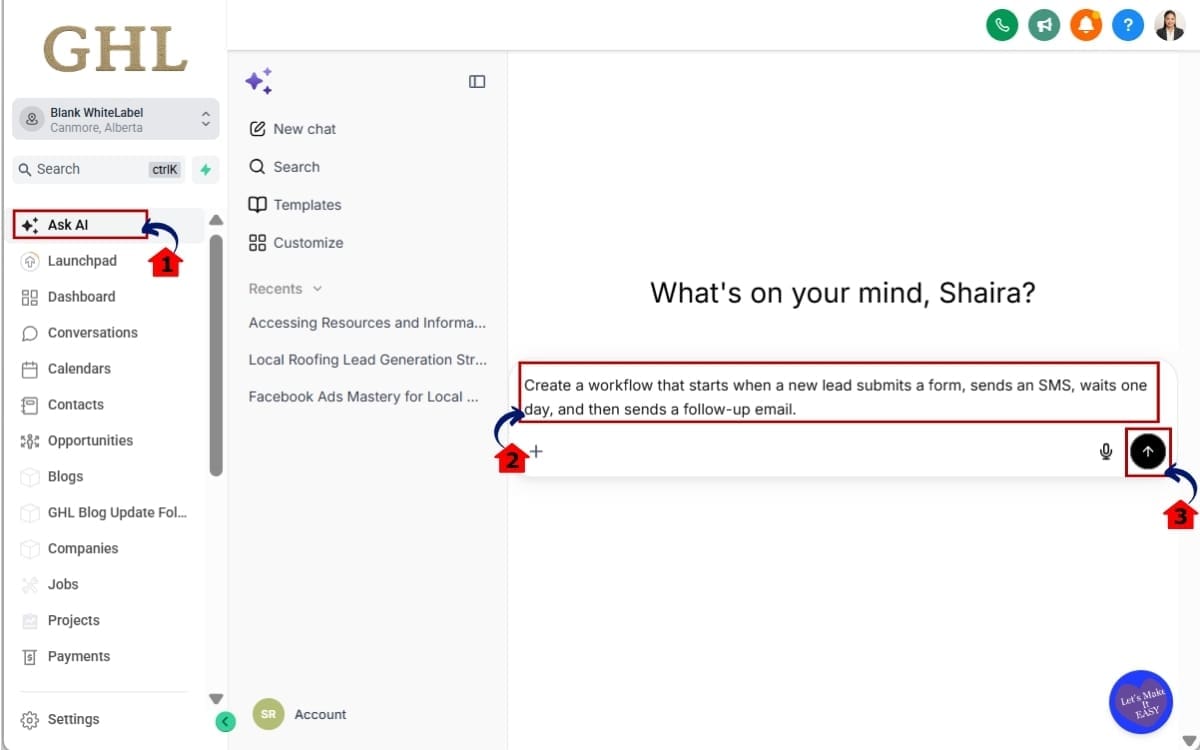This screenshot has height=750, width=1200.
Task: Click the sidebar scroll down arrow
Action: 216,698
